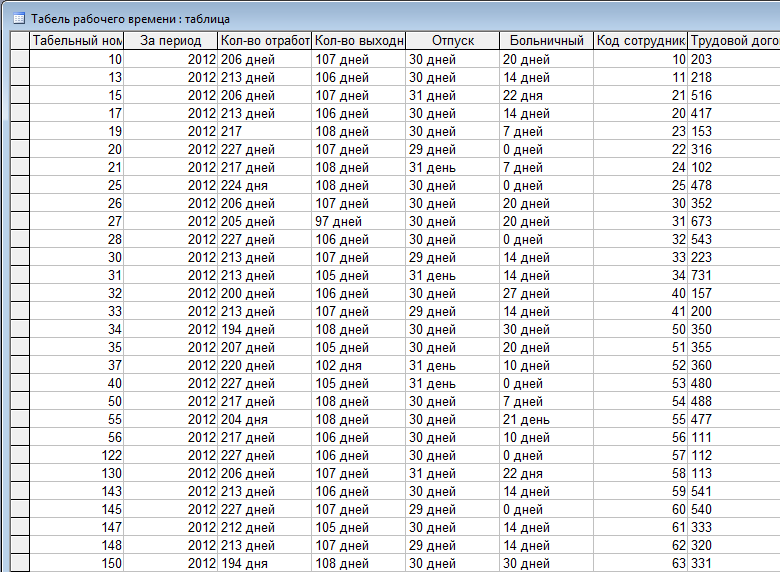Click the '27 дней' sick-leave cell

547,293
